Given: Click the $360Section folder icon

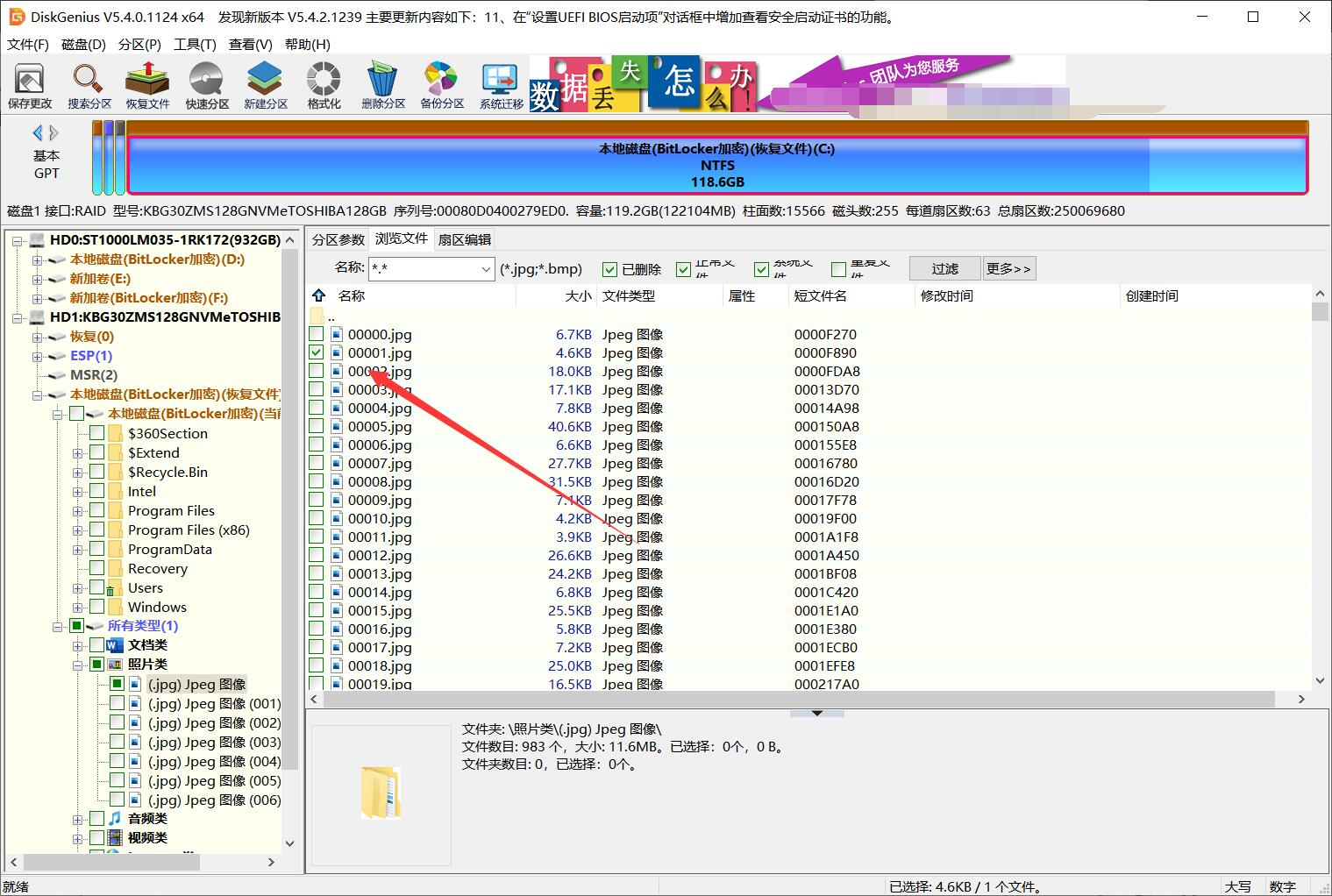Looking at the screenshot, I should pos(116,433).
